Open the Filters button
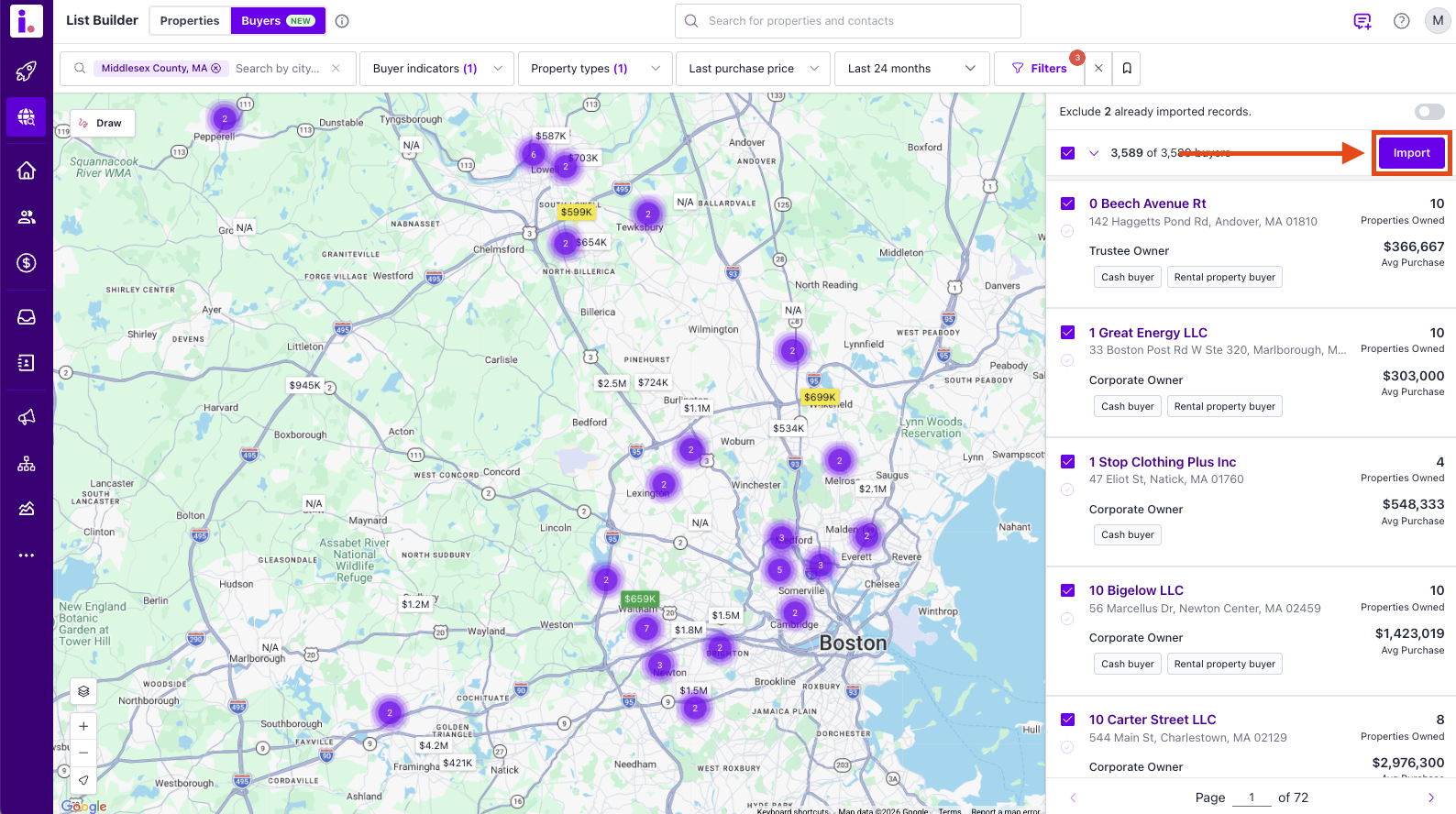Screen dimensions: 1456x814 pos(1039,69)
